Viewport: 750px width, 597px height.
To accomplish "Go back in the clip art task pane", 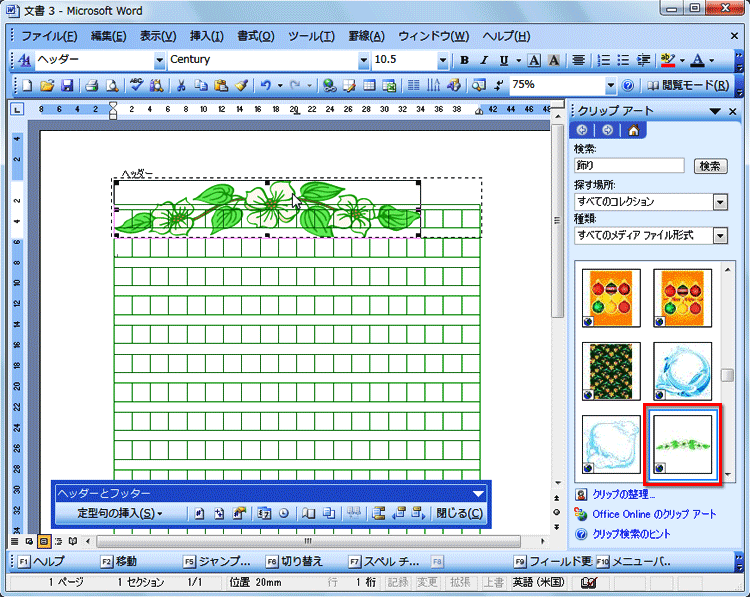I will 582,130.
